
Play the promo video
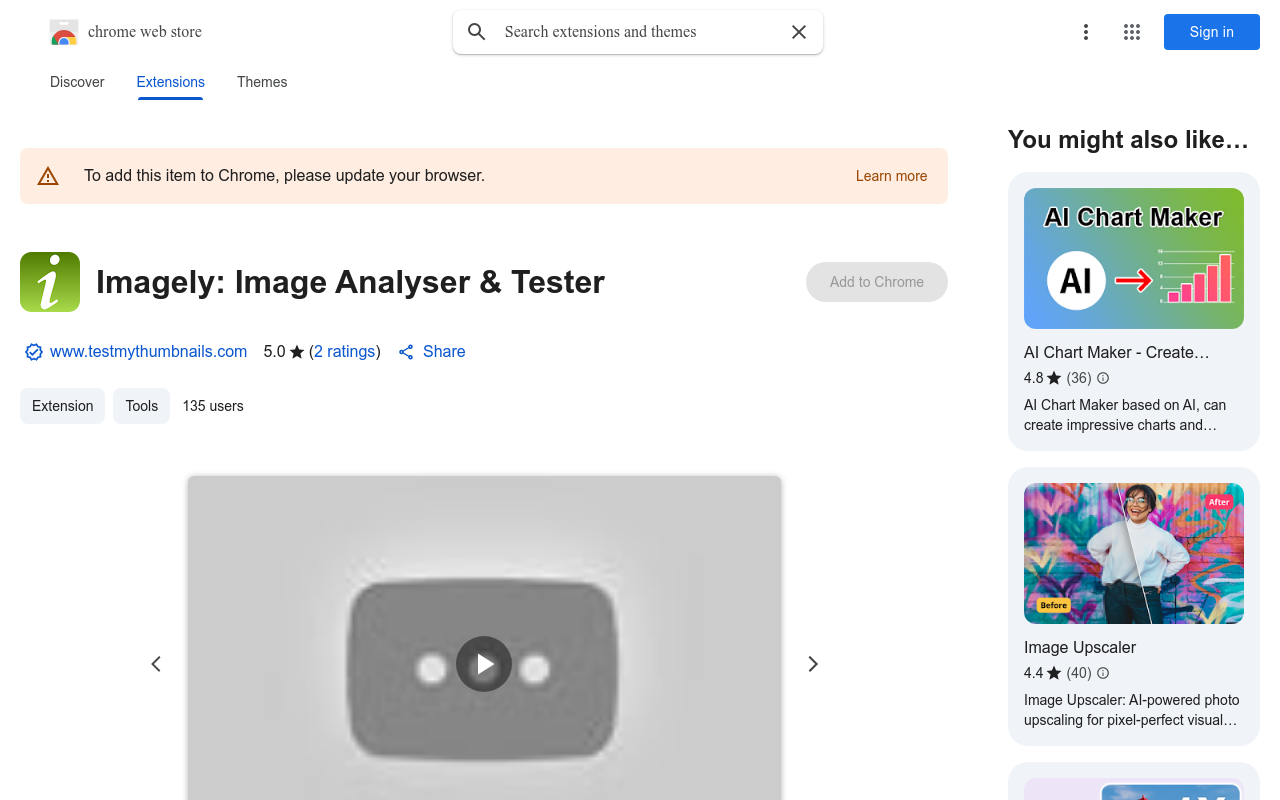(x=484, y=664)
